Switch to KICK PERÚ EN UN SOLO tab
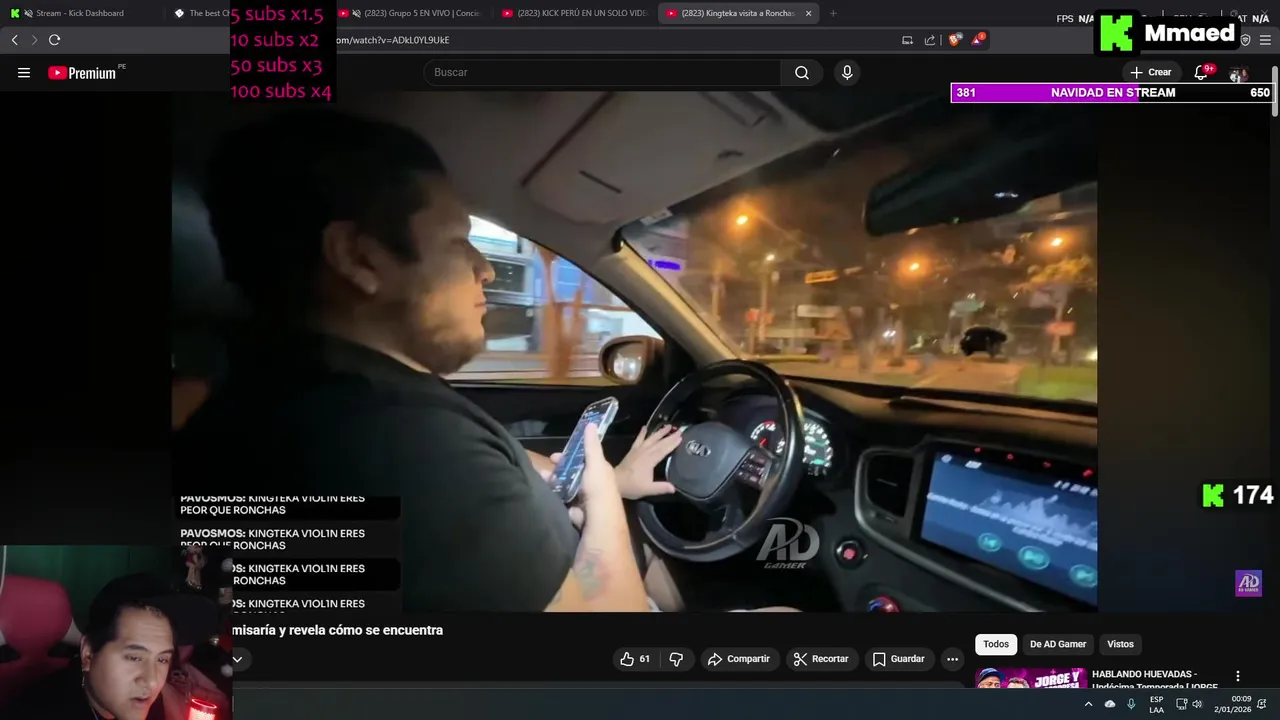Viewport: 1280px width, 720px height. point(575,13)
